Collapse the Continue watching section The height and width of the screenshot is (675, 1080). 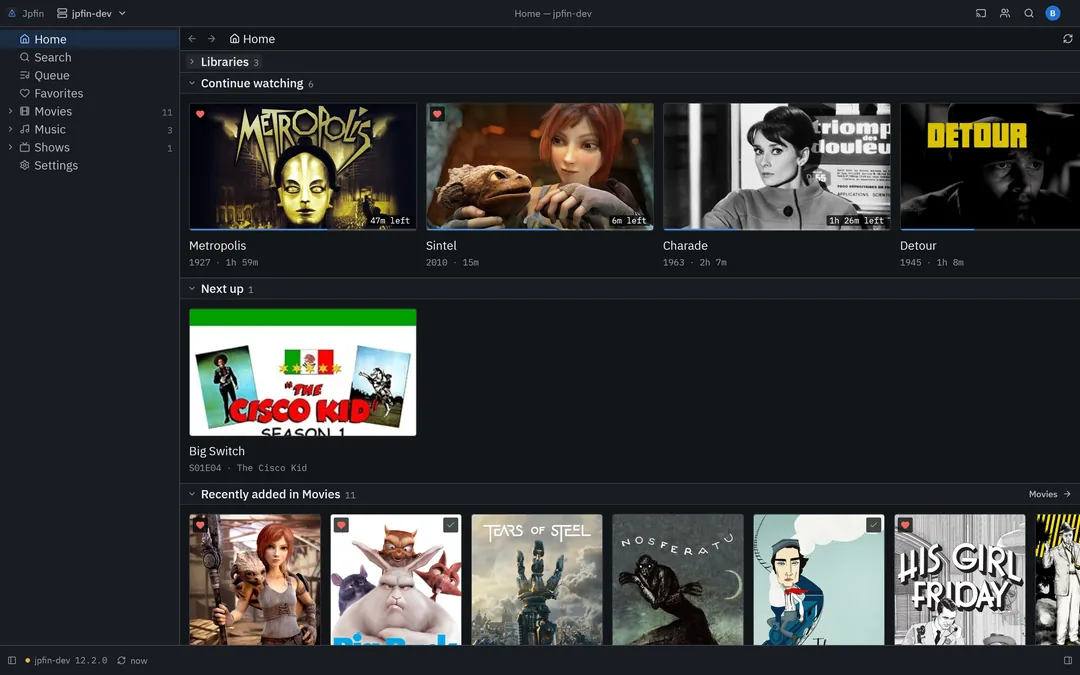pos(192,83)
